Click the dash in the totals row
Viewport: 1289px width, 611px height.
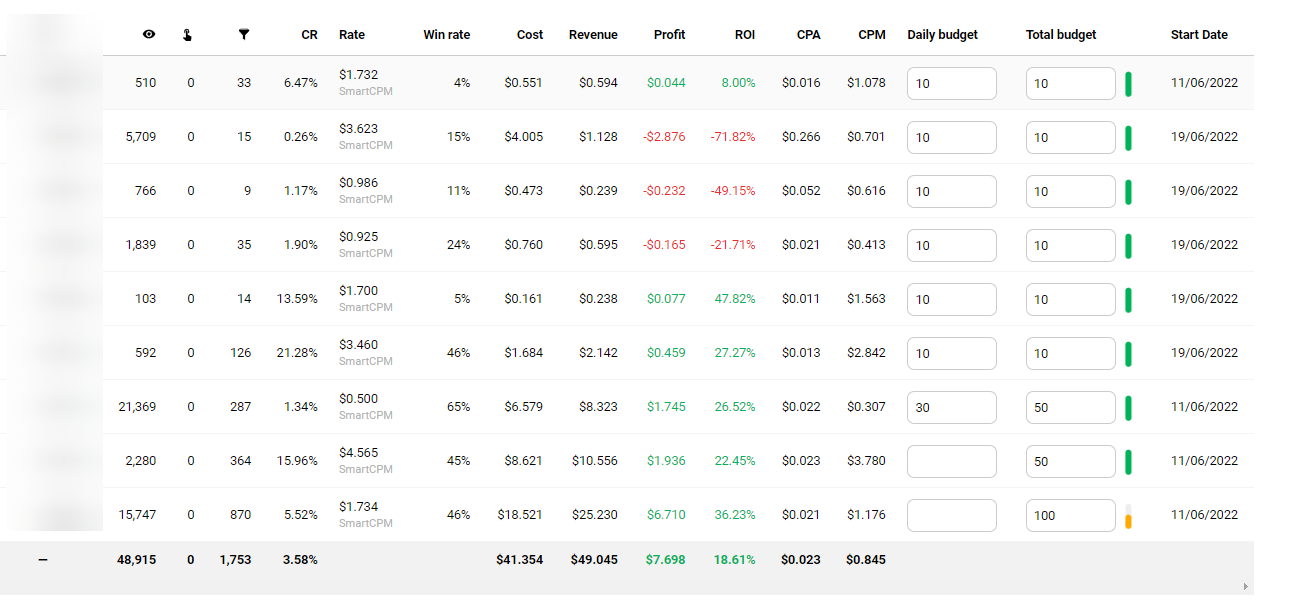[43, 560]
